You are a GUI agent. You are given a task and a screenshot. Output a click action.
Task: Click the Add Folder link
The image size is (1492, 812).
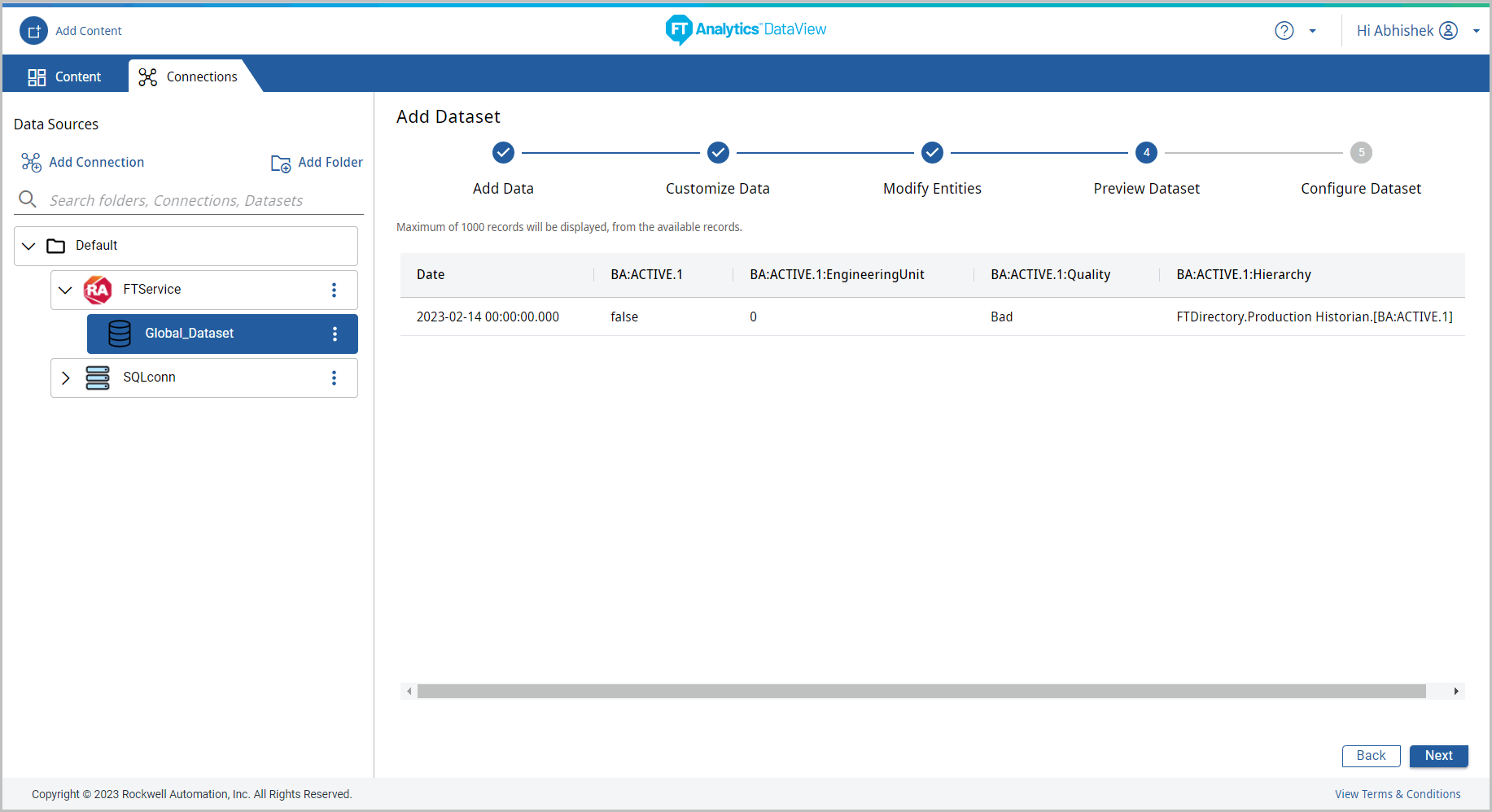click(330, 163)
